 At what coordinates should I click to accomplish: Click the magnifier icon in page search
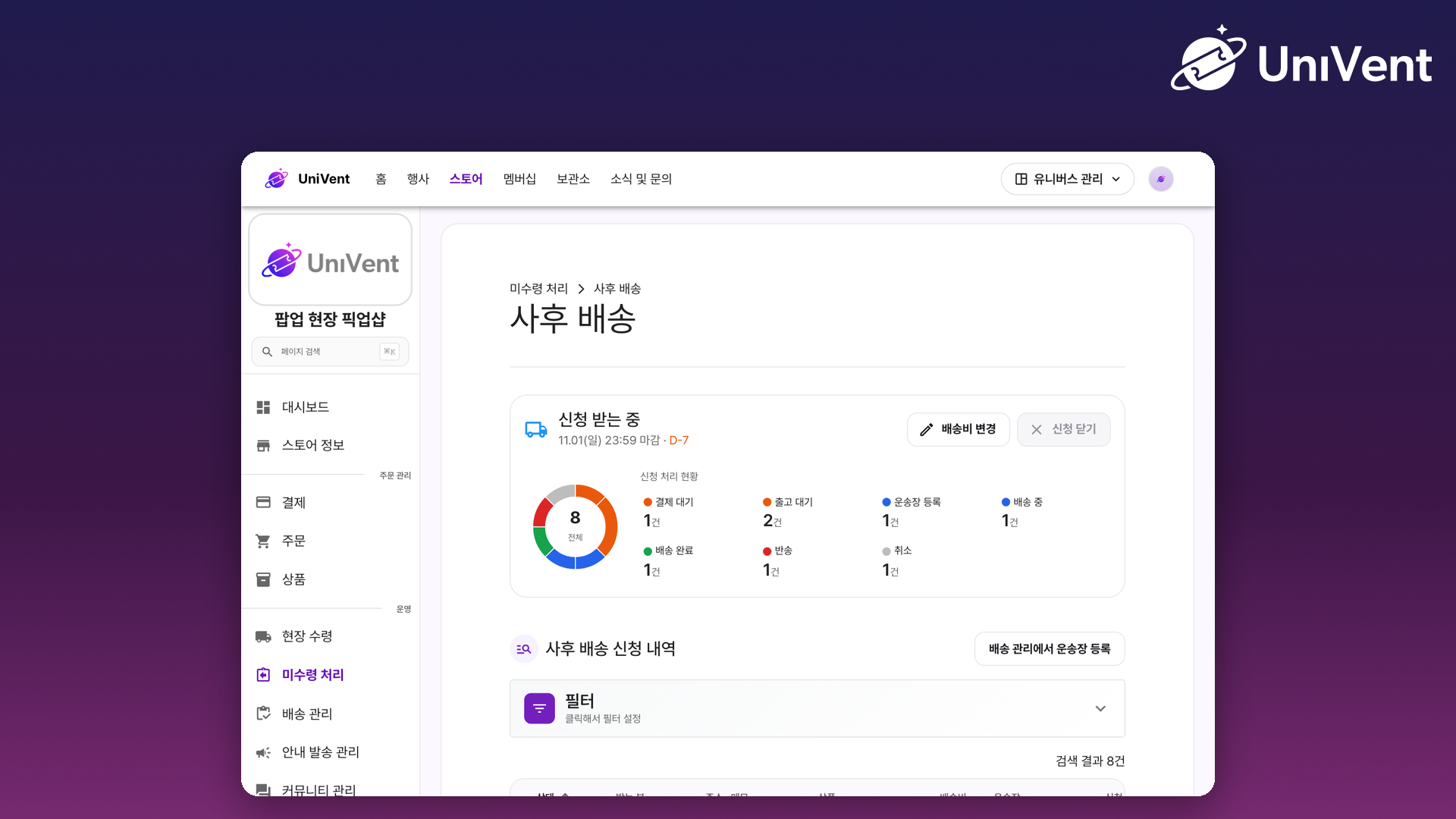click(267, 351)
